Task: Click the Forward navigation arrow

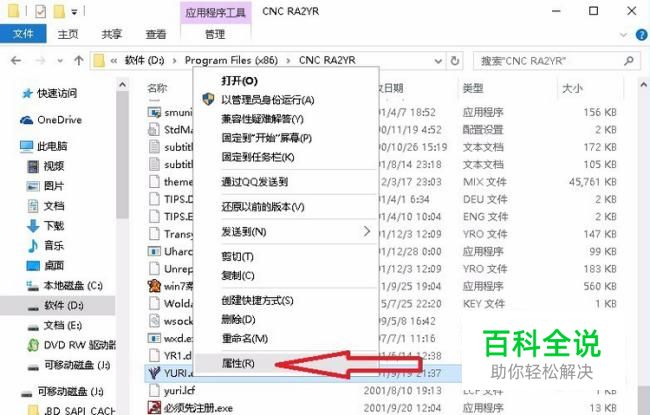Action: pyautogui.click(x=40, y=61)
